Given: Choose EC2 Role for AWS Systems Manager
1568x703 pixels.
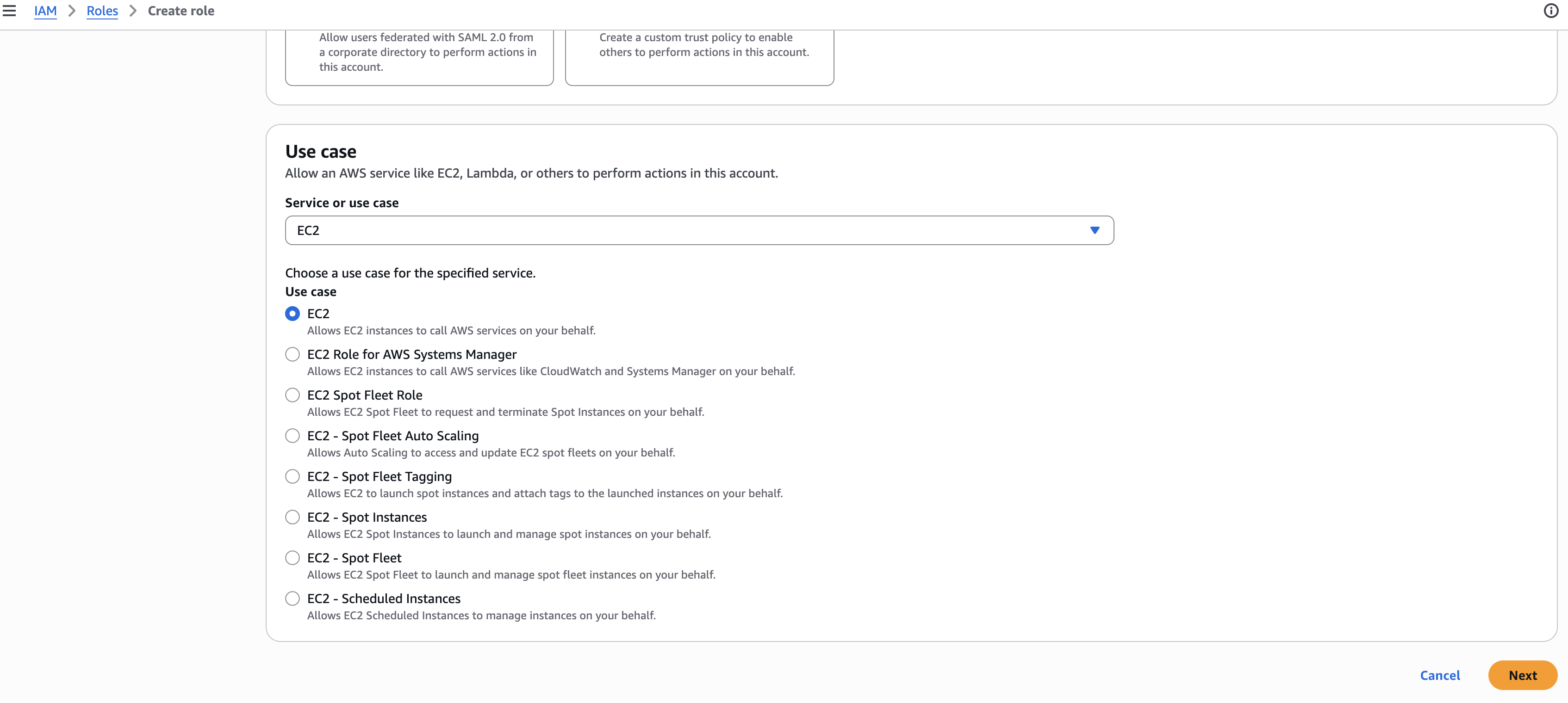Looking at the screenshot, I should click(x=292, y=355).
